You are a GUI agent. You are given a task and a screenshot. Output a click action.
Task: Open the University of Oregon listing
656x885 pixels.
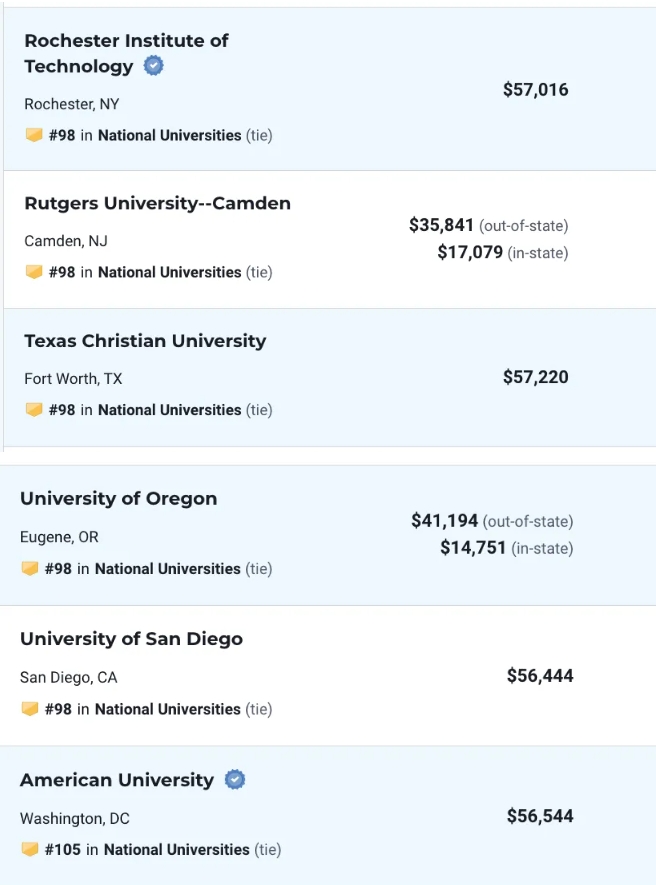tap(118, 499)
